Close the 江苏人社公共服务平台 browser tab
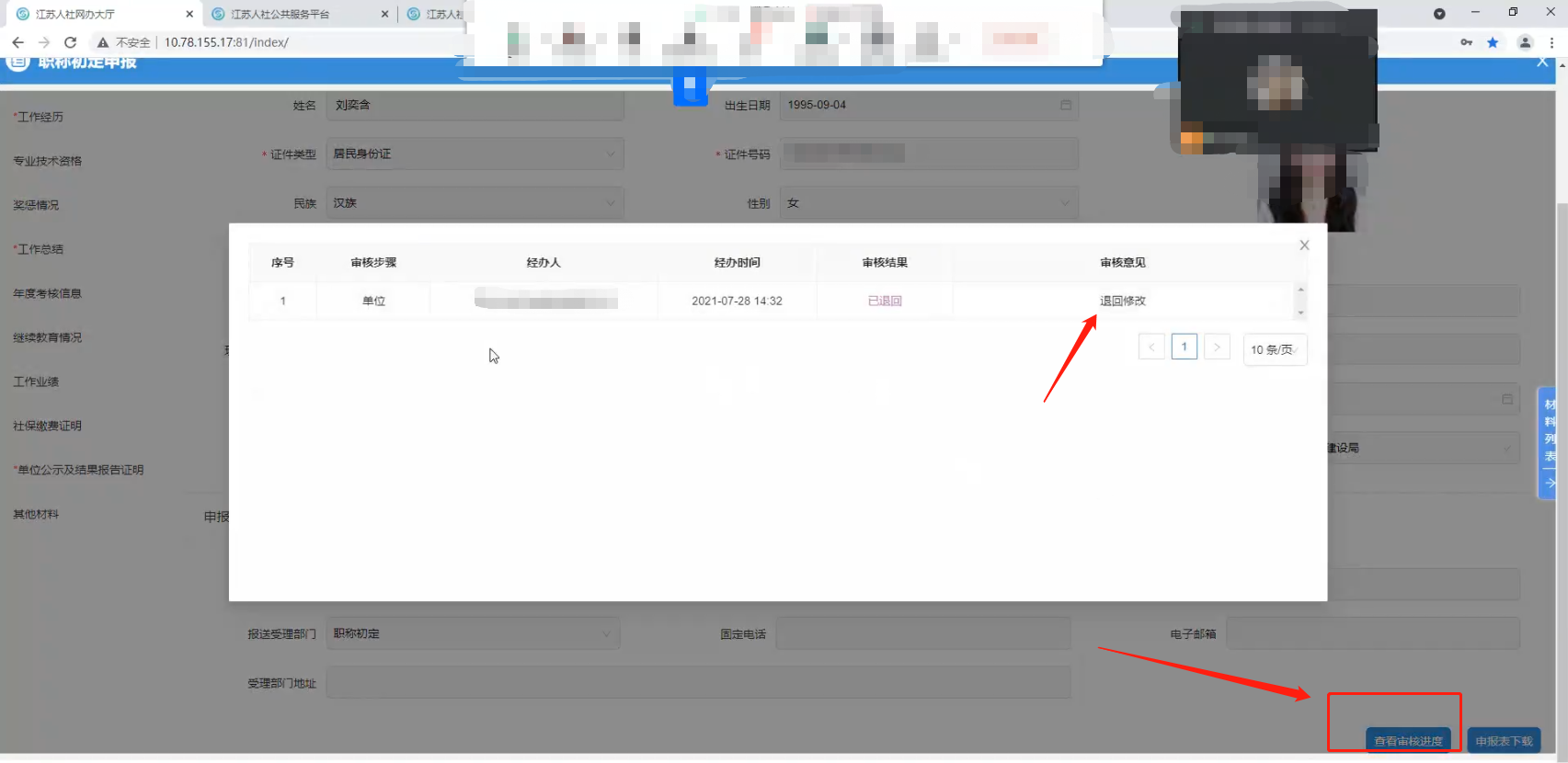 click(x=384, y=14)
